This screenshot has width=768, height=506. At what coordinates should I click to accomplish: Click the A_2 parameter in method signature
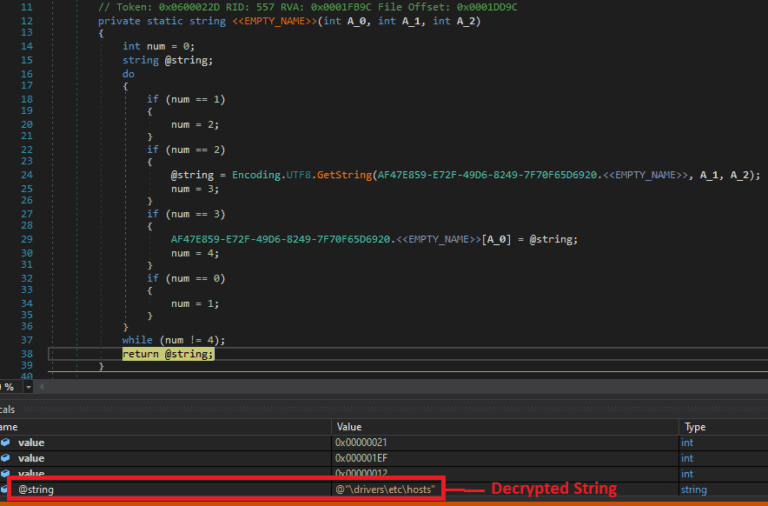[466, 21]
